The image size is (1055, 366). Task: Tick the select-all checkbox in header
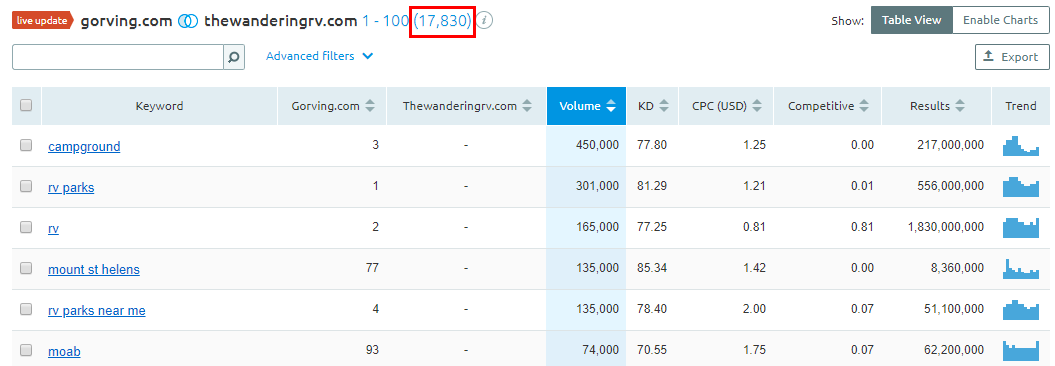pos(26,105)
